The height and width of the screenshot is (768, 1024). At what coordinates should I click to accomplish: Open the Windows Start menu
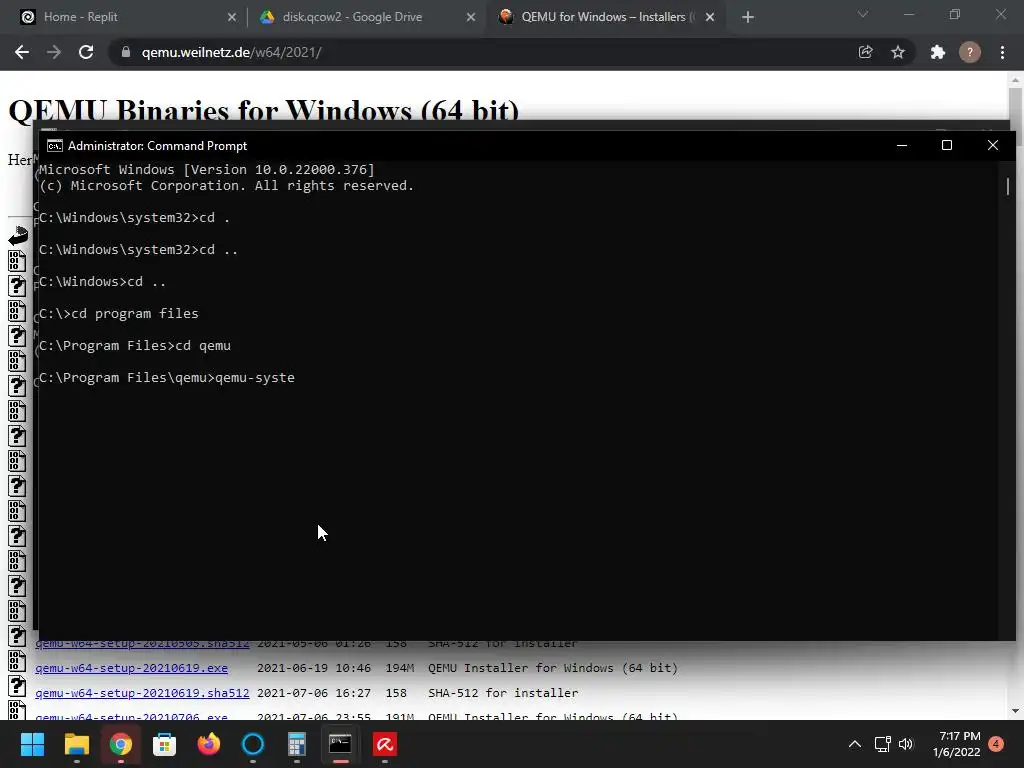click(x=32, y=744)
